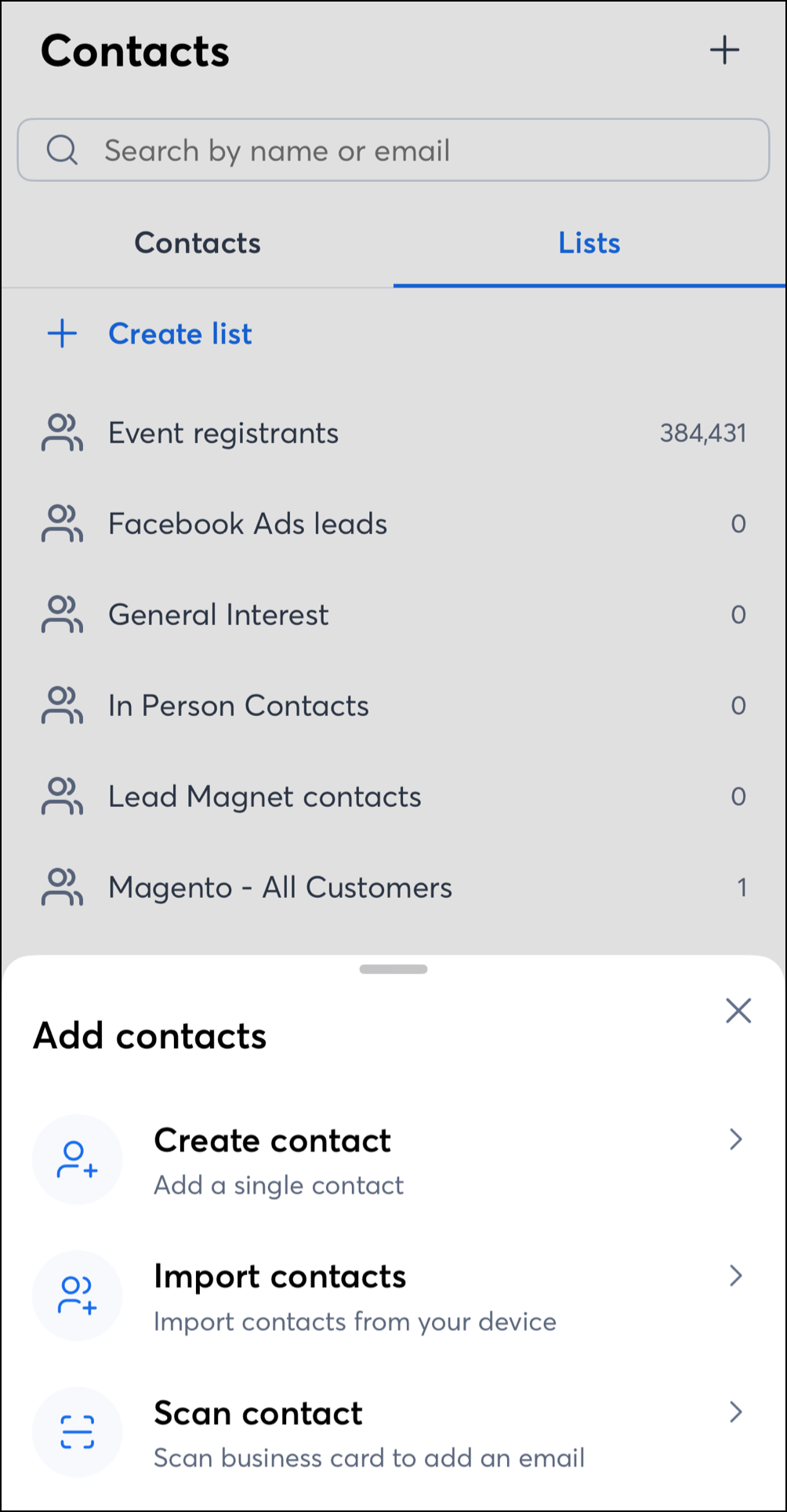Screen dimensions: 787x1512
Task: Tap the Create contact person-plus icon
Action: 77,1160
